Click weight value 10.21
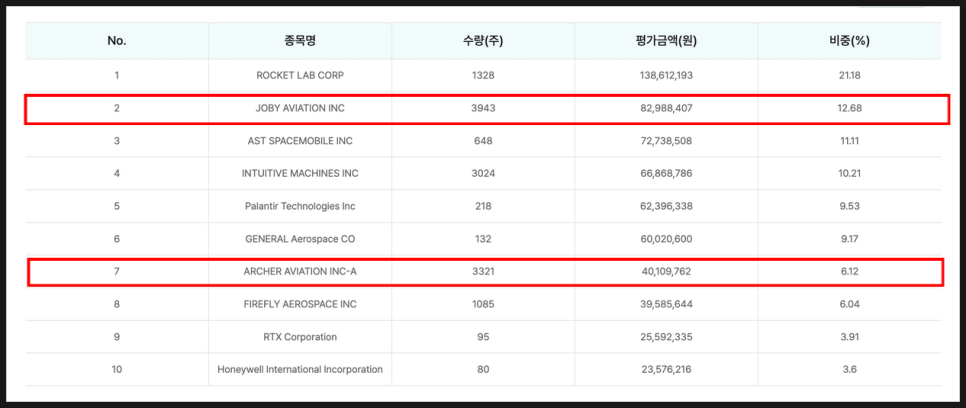Image resolution: width=966 pixels, height=408 pixels. coord(850,173)
